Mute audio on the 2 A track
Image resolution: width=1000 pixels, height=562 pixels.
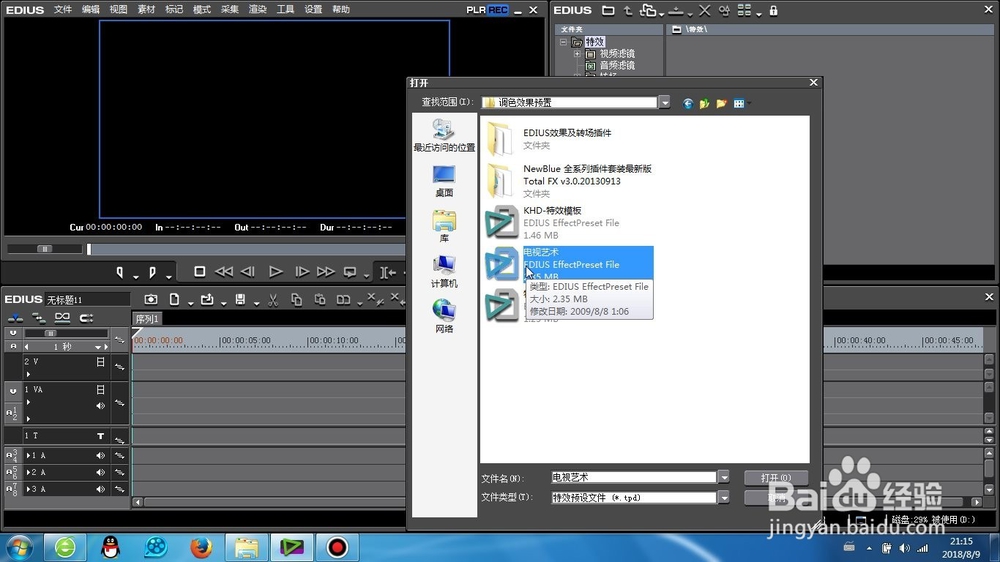(101, 472)
